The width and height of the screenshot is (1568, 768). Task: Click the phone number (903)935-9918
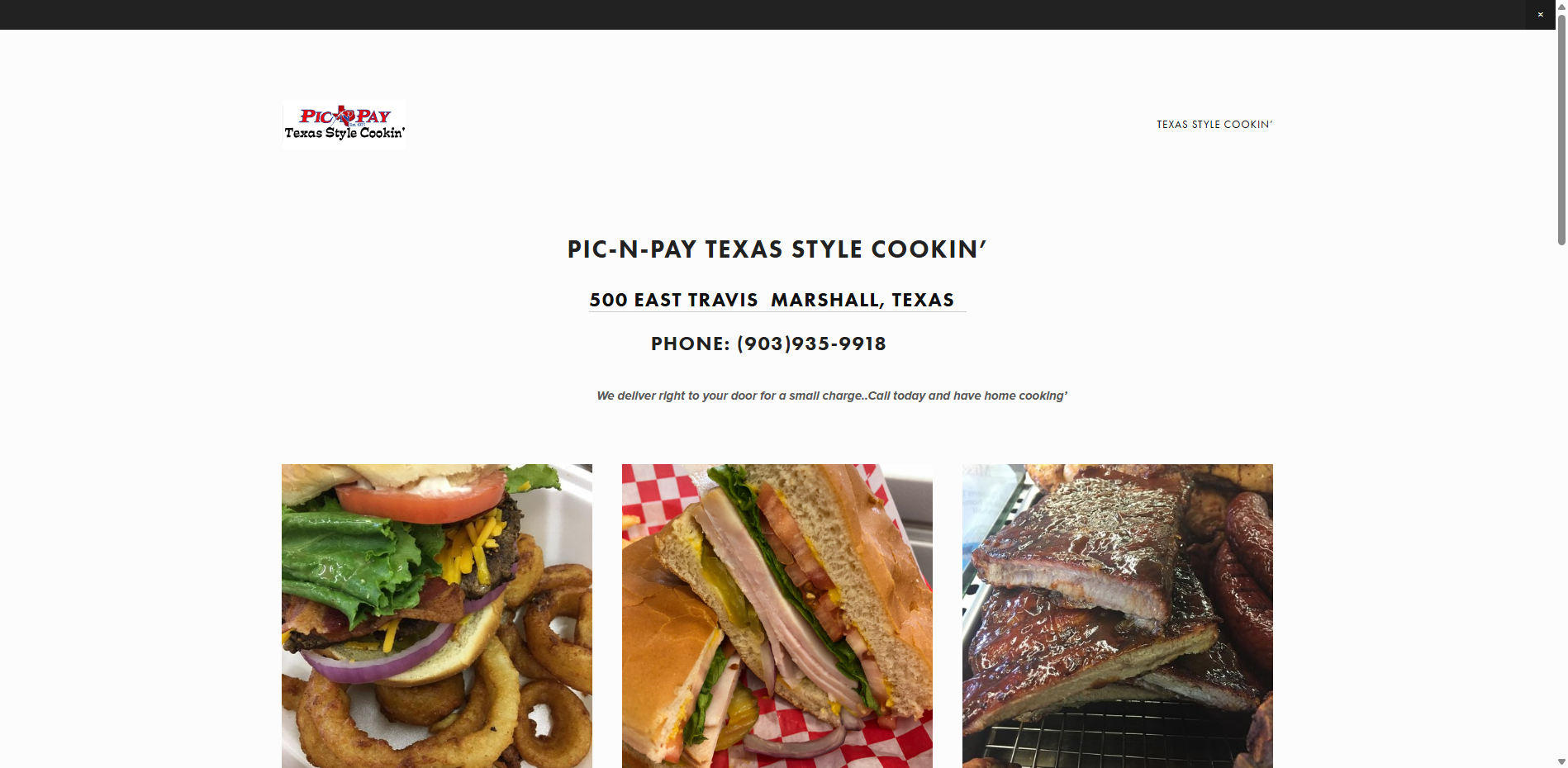(811, 344)
